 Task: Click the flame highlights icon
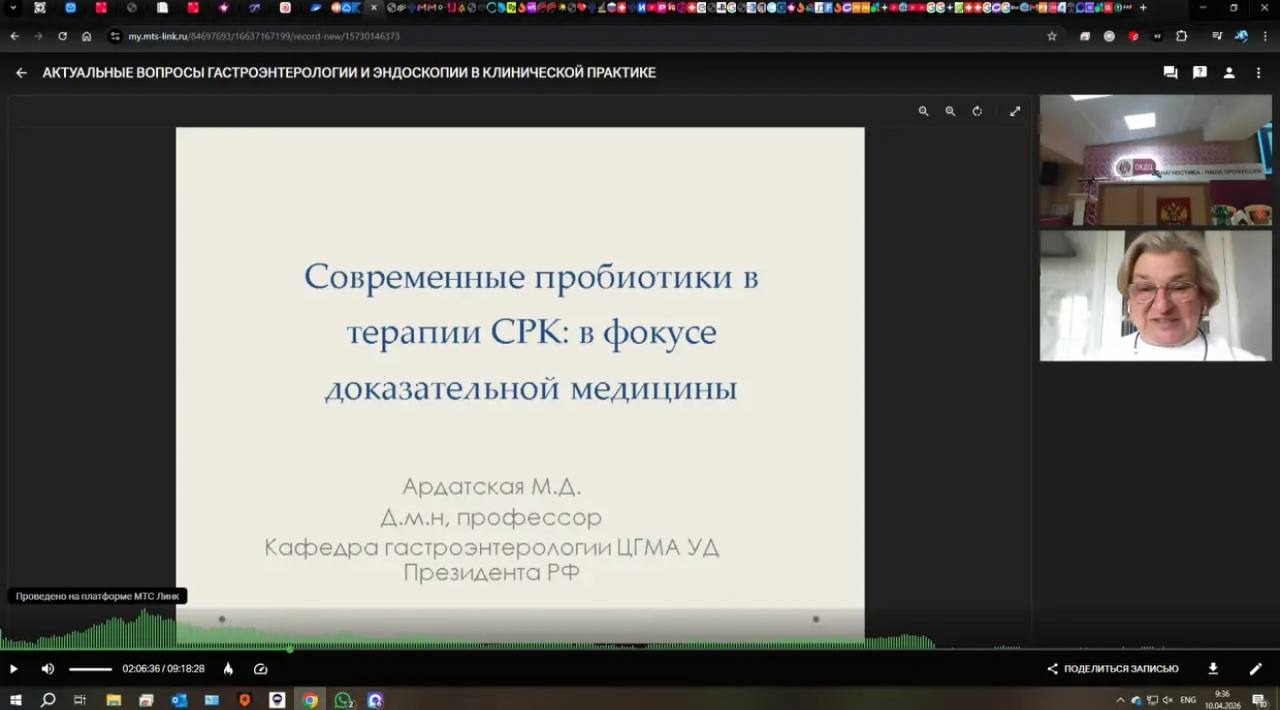pyautogui.click(x=228, y=669)
